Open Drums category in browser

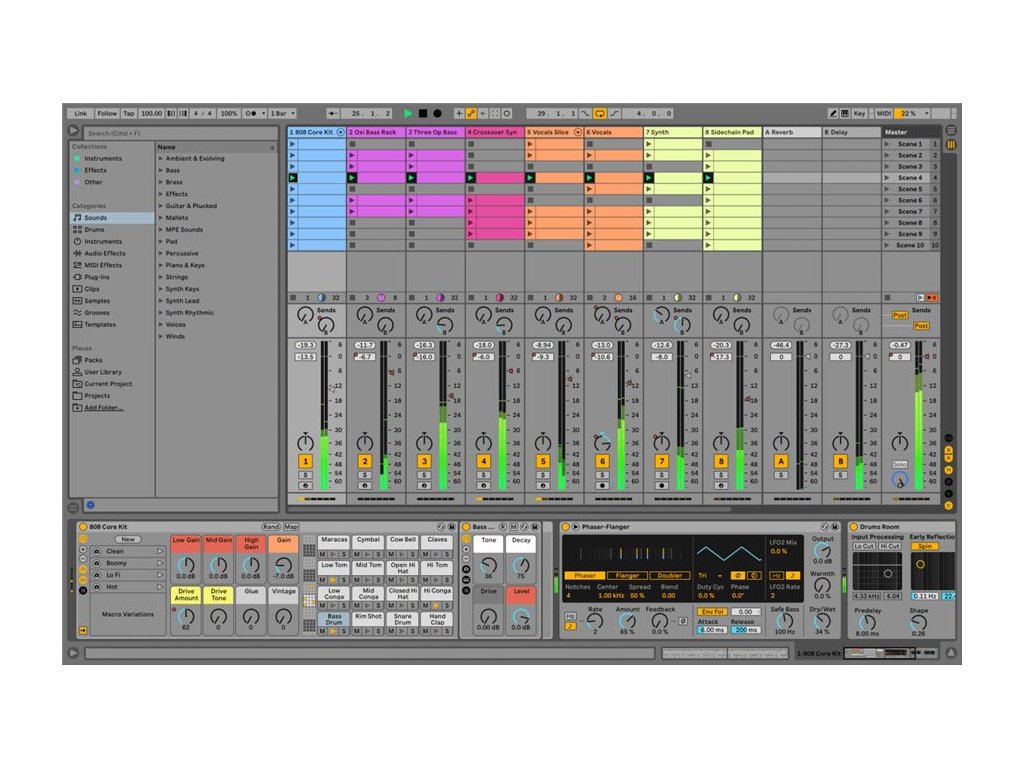(x=94, y=229)
